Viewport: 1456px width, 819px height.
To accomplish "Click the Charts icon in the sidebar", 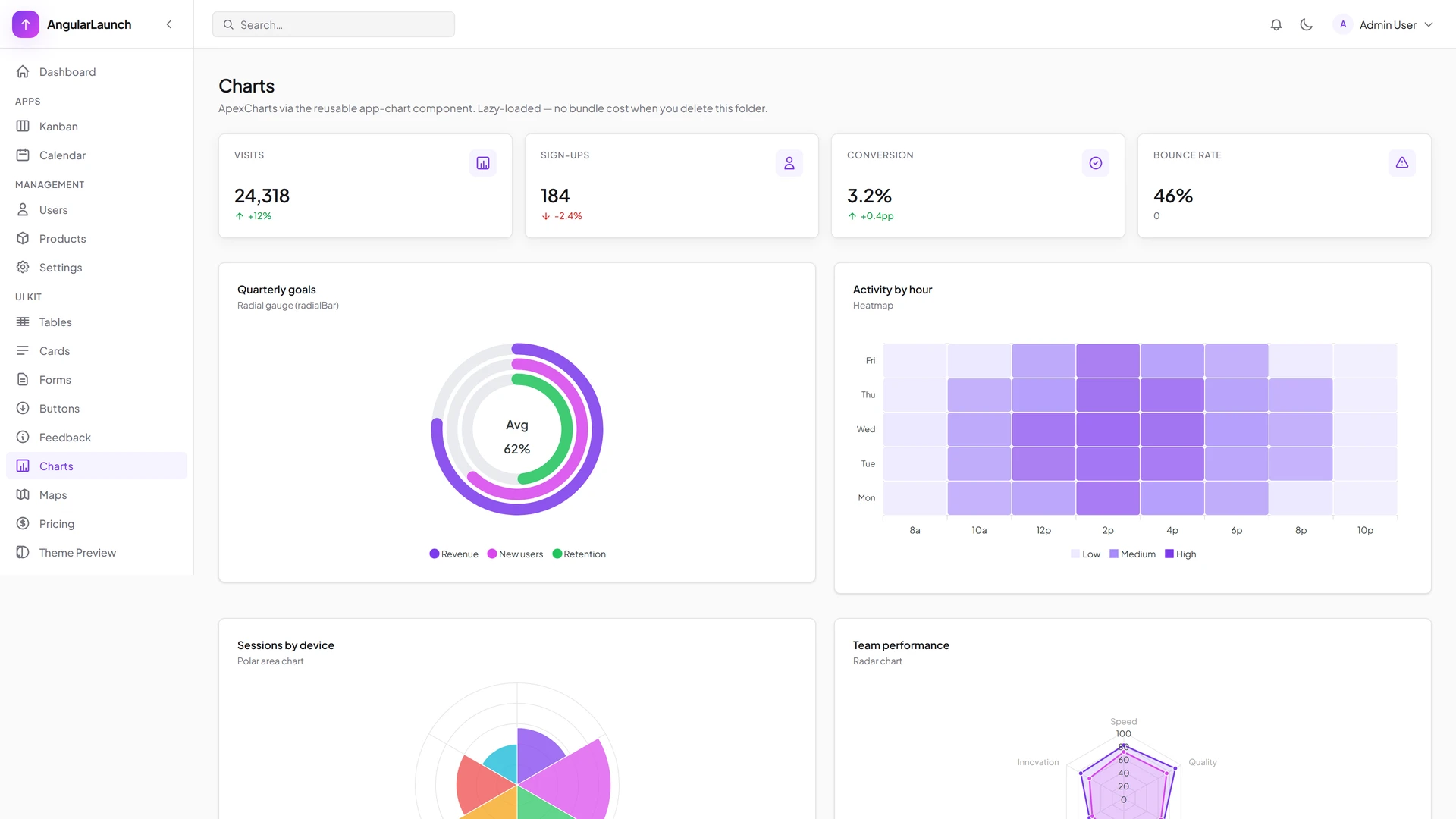I will coord(23,466).
